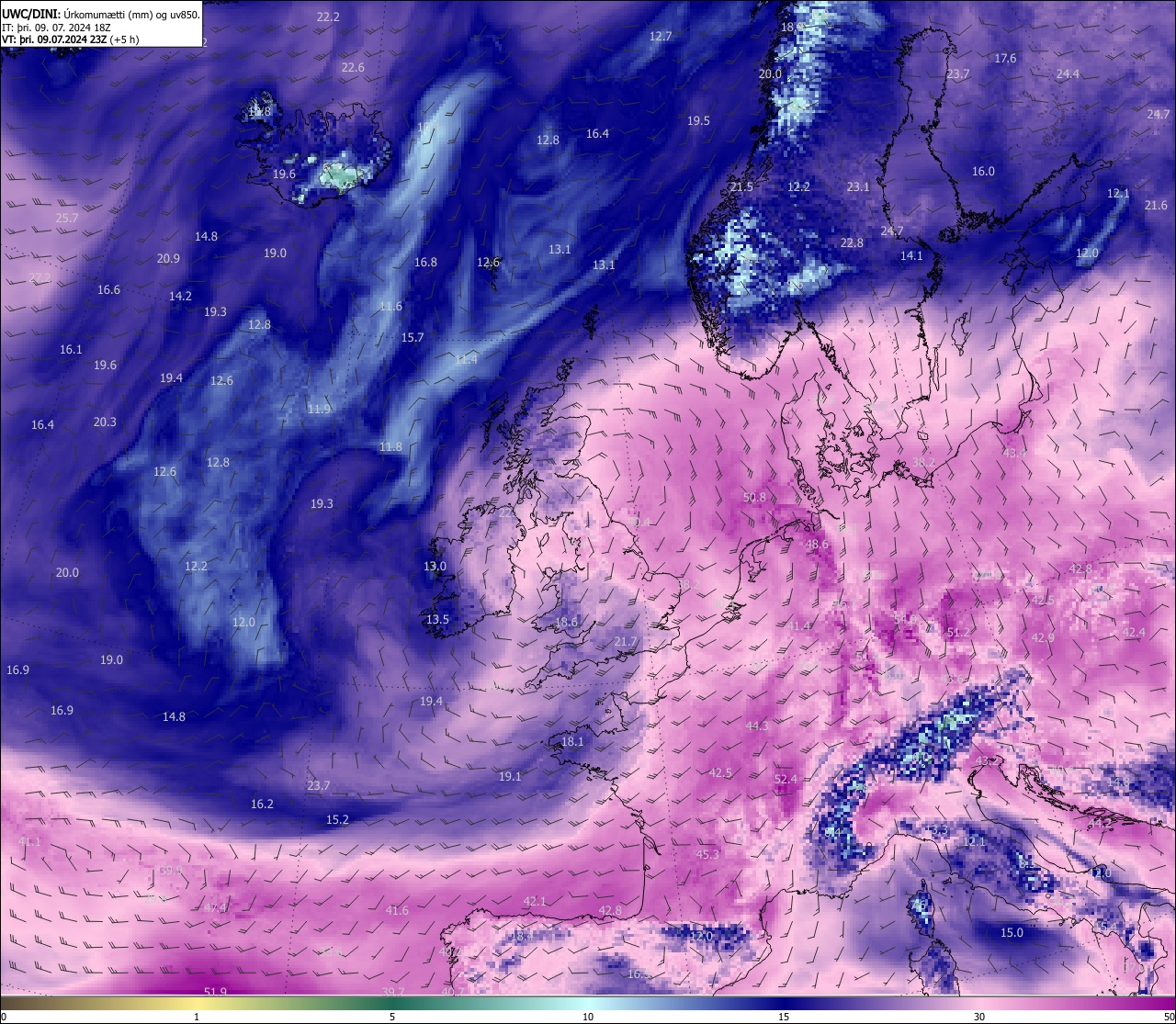Click the 11.8 value label
This screenshot has height=1024, width=1176.
(x=390, y=446)
